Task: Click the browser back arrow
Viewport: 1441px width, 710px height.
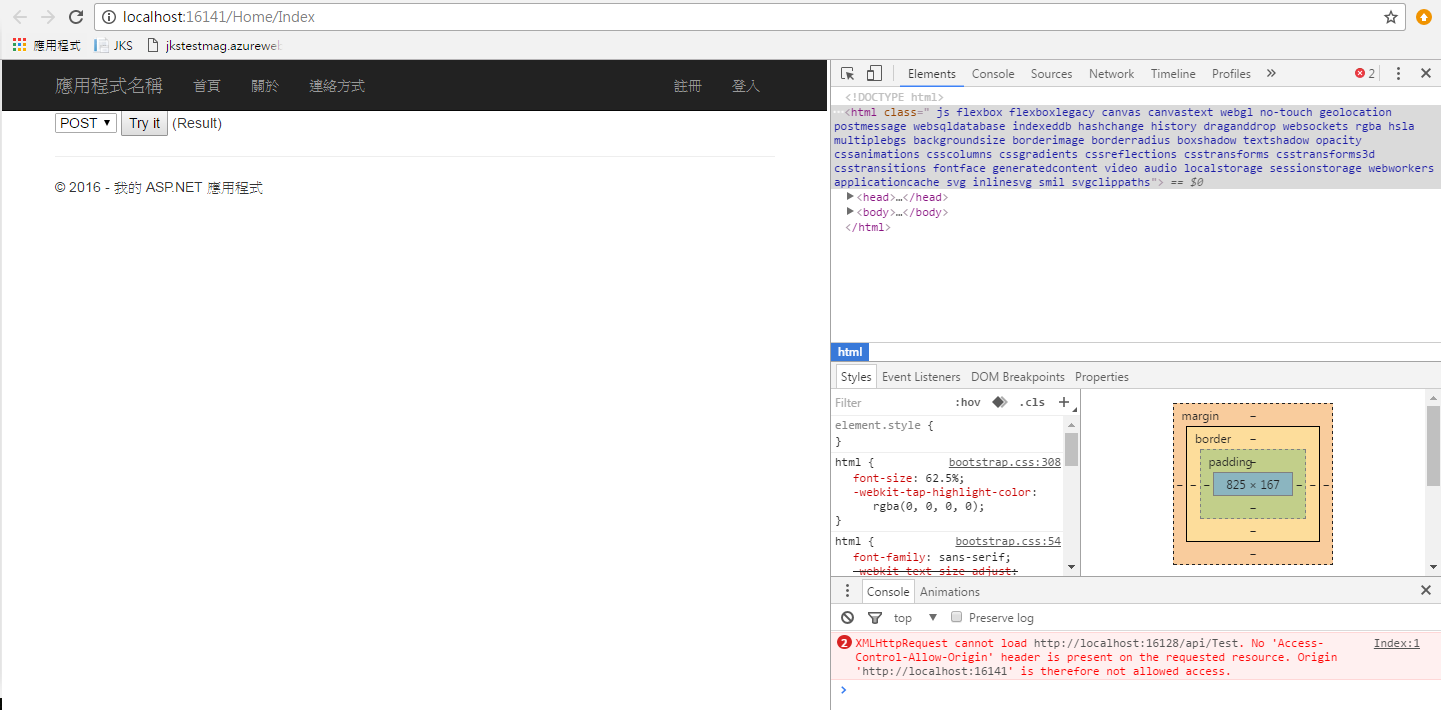Action: [20, 17]
